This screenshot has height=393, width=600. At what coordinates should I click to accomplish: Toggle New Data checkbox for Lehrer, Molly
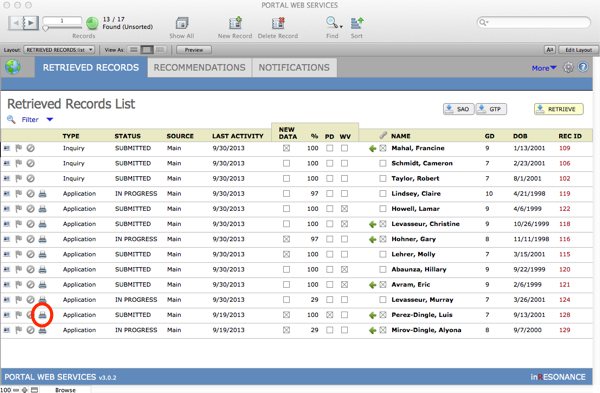pyautogui.click(x=286, y=254)
